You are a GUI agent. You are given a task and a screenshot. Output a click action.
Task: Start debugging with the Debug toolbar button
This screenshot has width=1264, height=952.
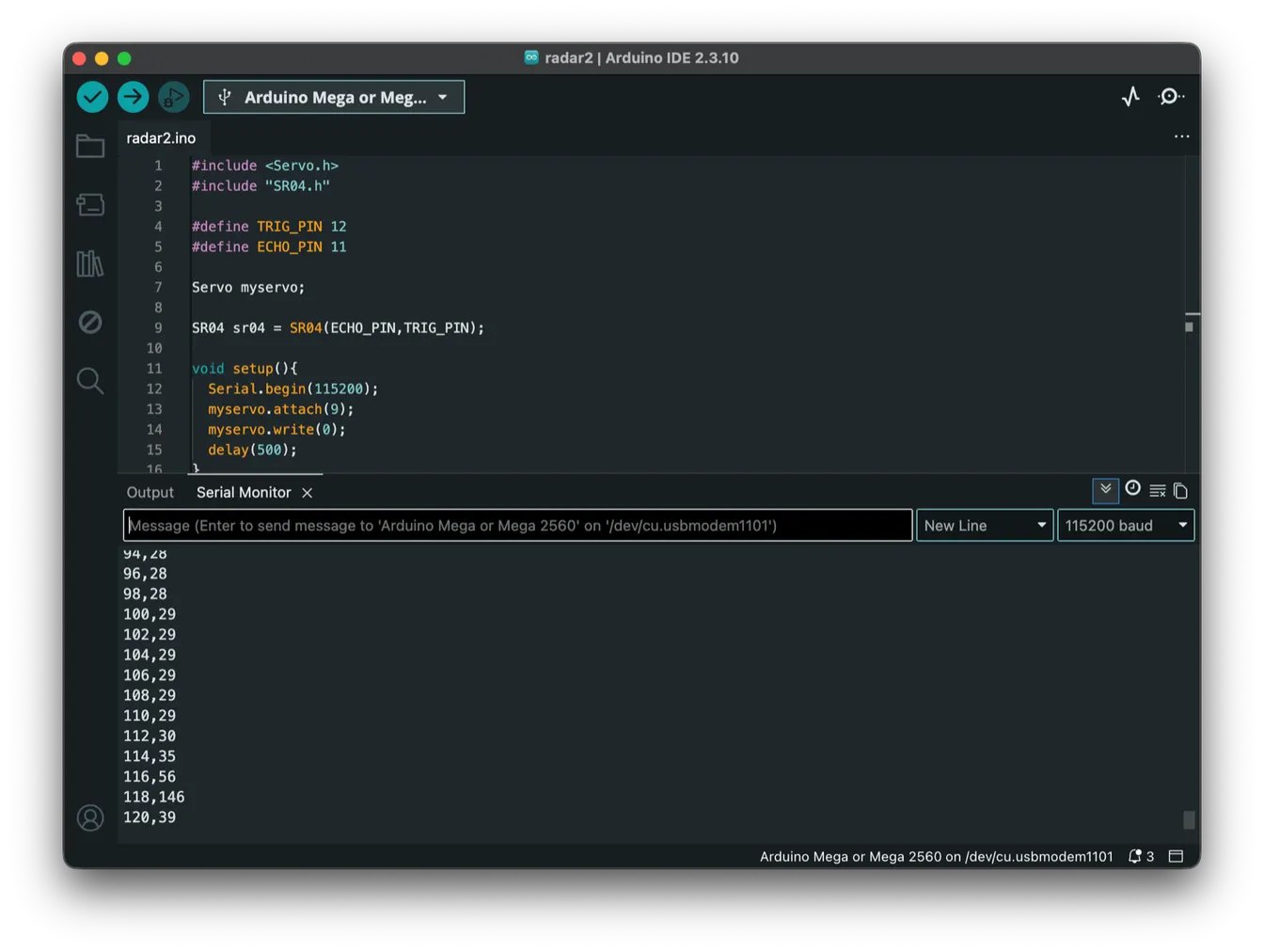173,97
